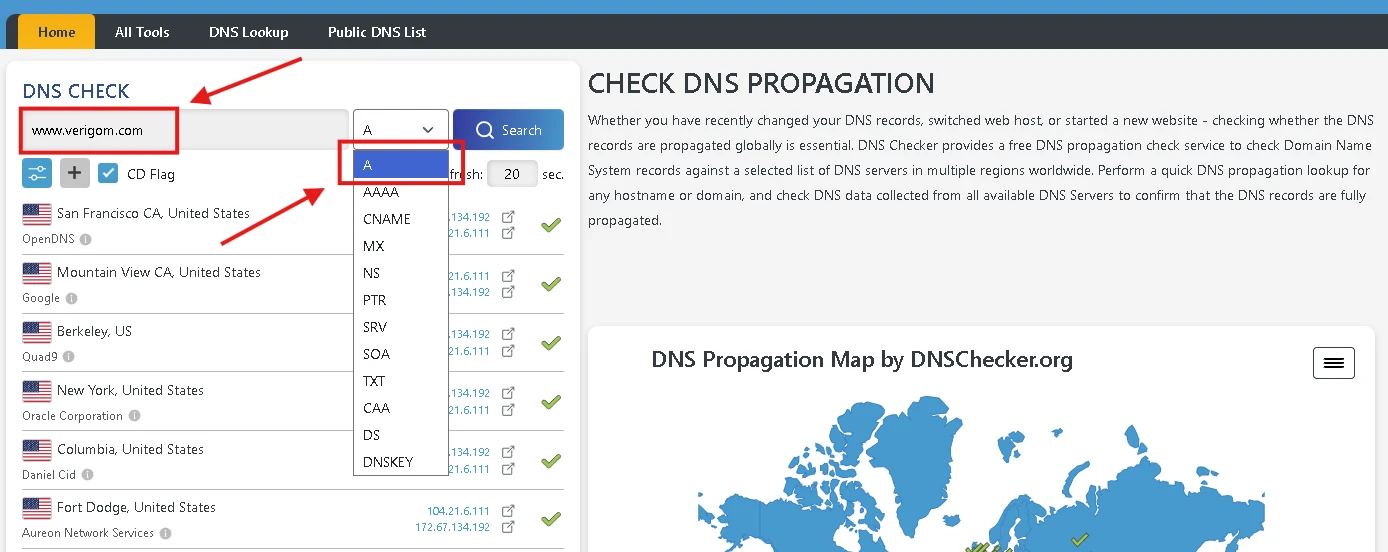Click the plus icon to add server

click(x=75, y=173)
